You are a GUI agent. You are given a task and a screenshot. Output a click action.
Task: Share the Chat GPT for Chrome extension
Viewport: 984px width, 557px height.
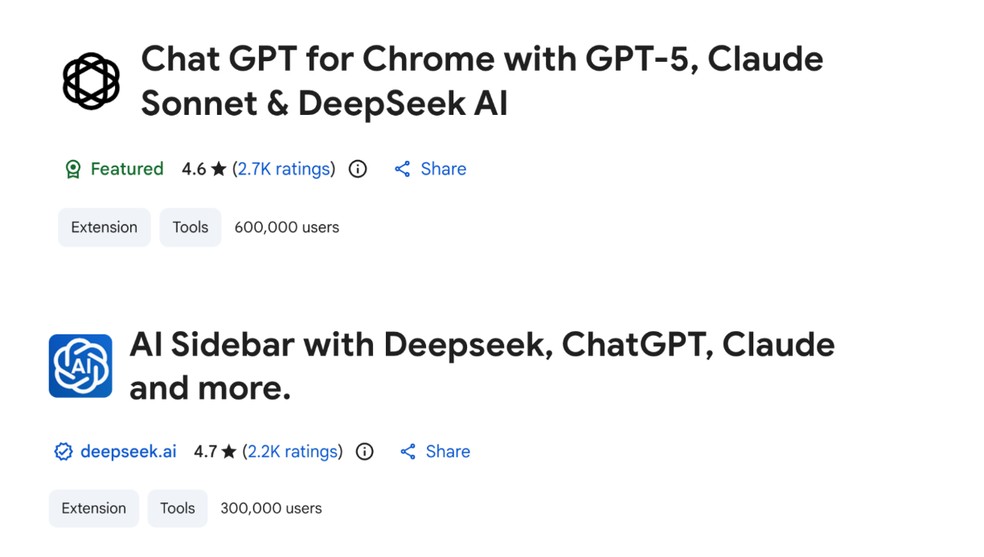[x=430, y=169]
